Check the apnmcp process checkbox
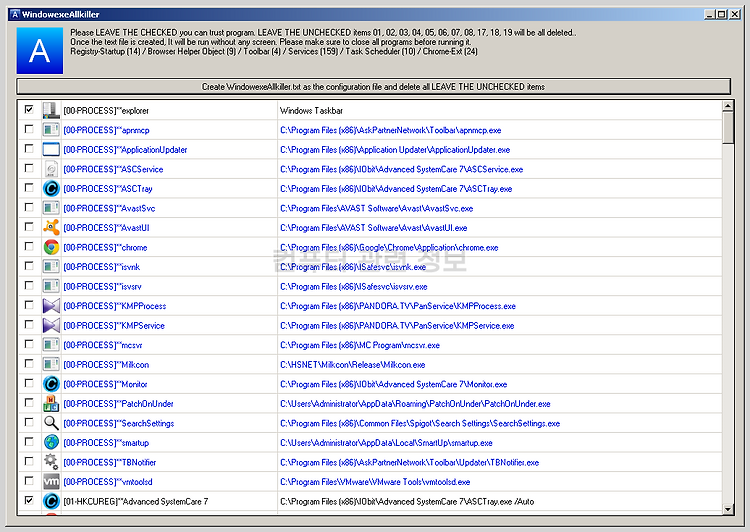The image size is (750, 532). click(29, 129)
